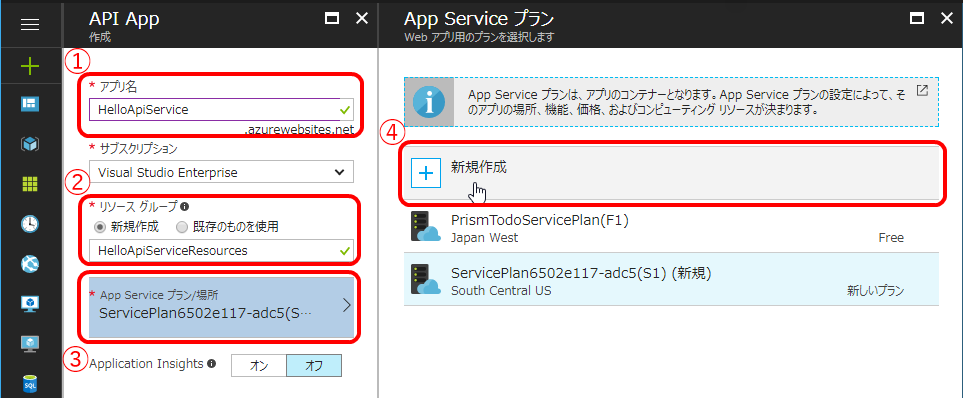Click the .azurewebsites.net suffix text

(x=299, y=130)
